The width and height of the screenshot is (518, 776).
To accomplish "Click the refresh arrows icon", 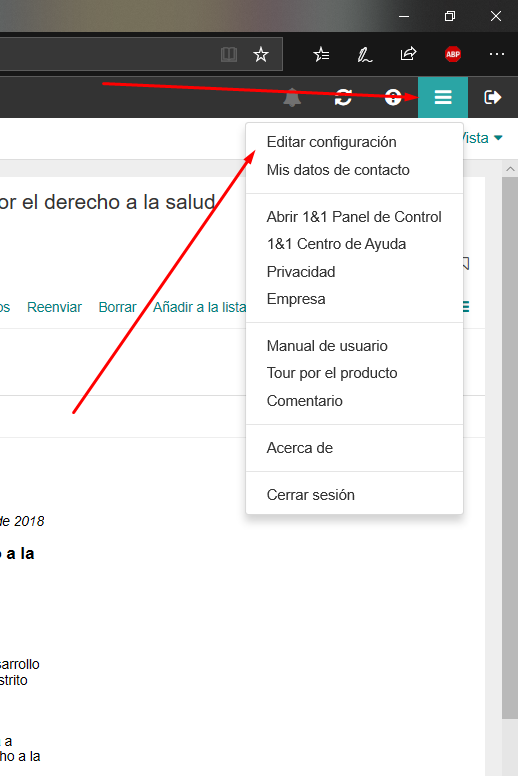I will pyautogui.click(x=343, y=97).
